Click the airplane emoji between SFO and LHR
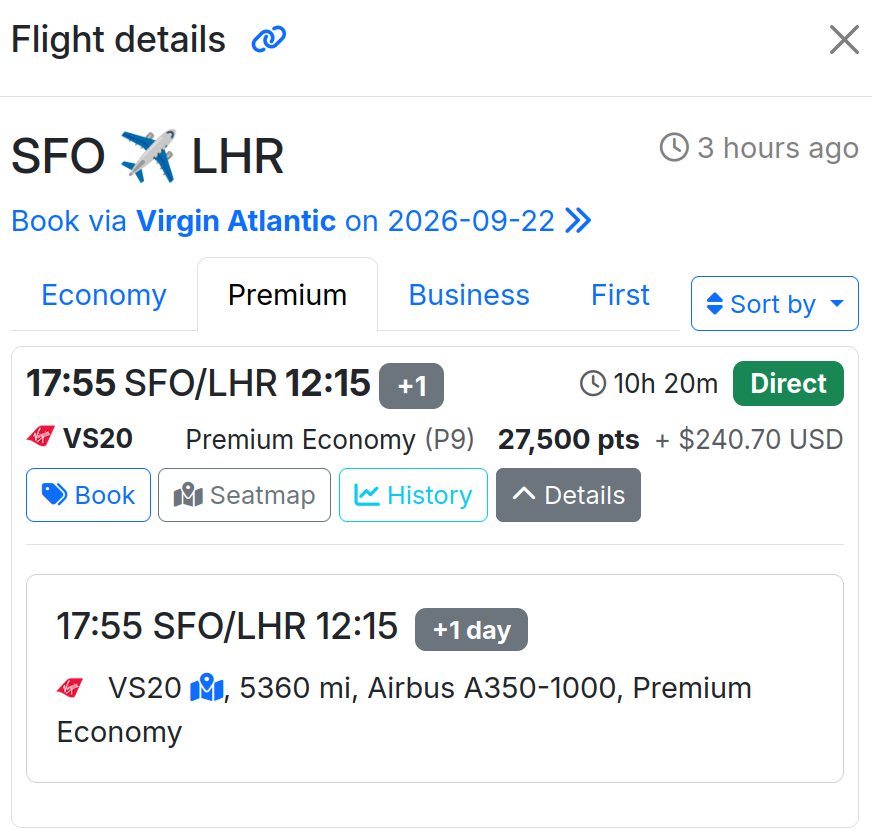The height and width of the screenshot is (839, 872). 148,156
